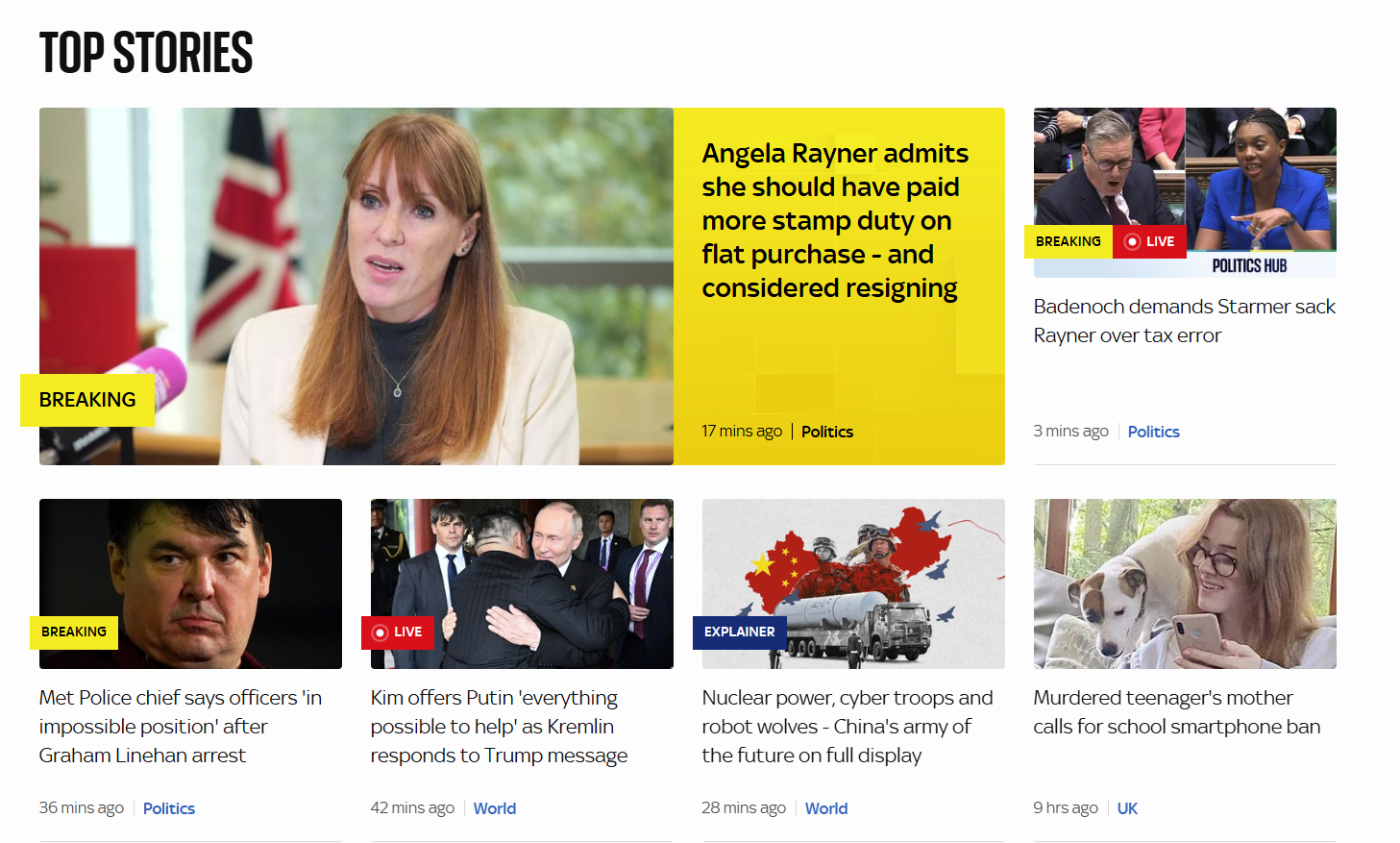1400x843 pixels.
Task: Open the World tag beside 42 mins ago
Action: click(x=495, y=808)
